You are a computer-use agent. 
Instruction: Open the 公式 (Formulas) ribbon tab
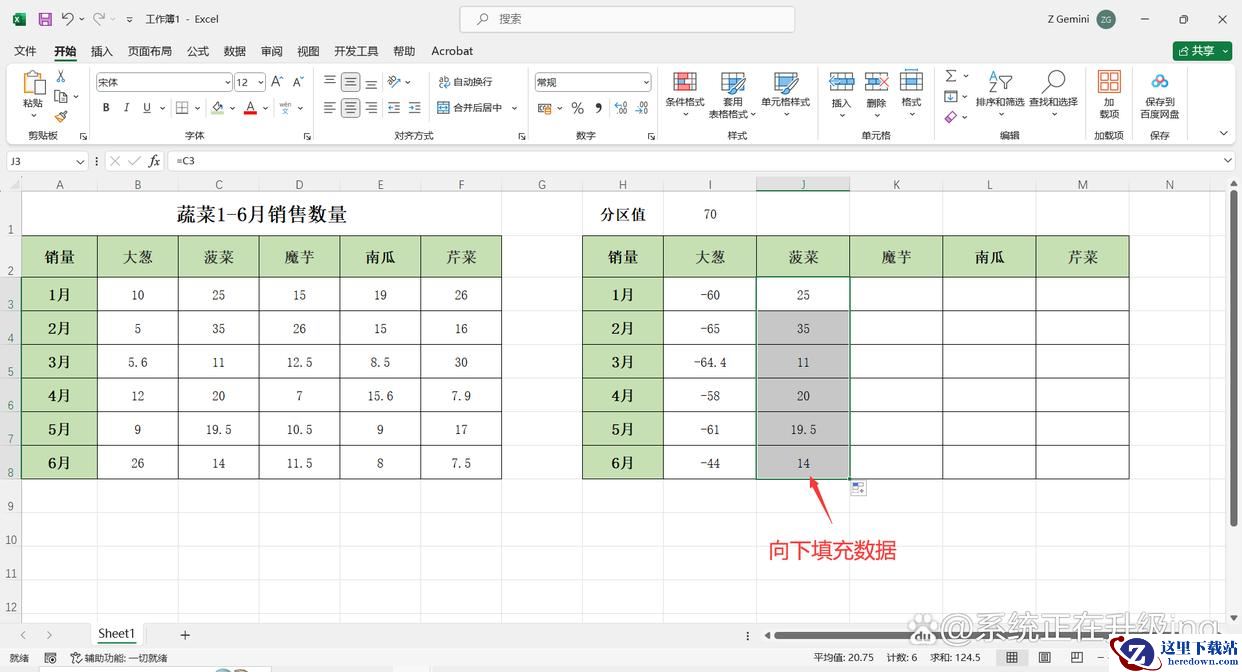198,51
